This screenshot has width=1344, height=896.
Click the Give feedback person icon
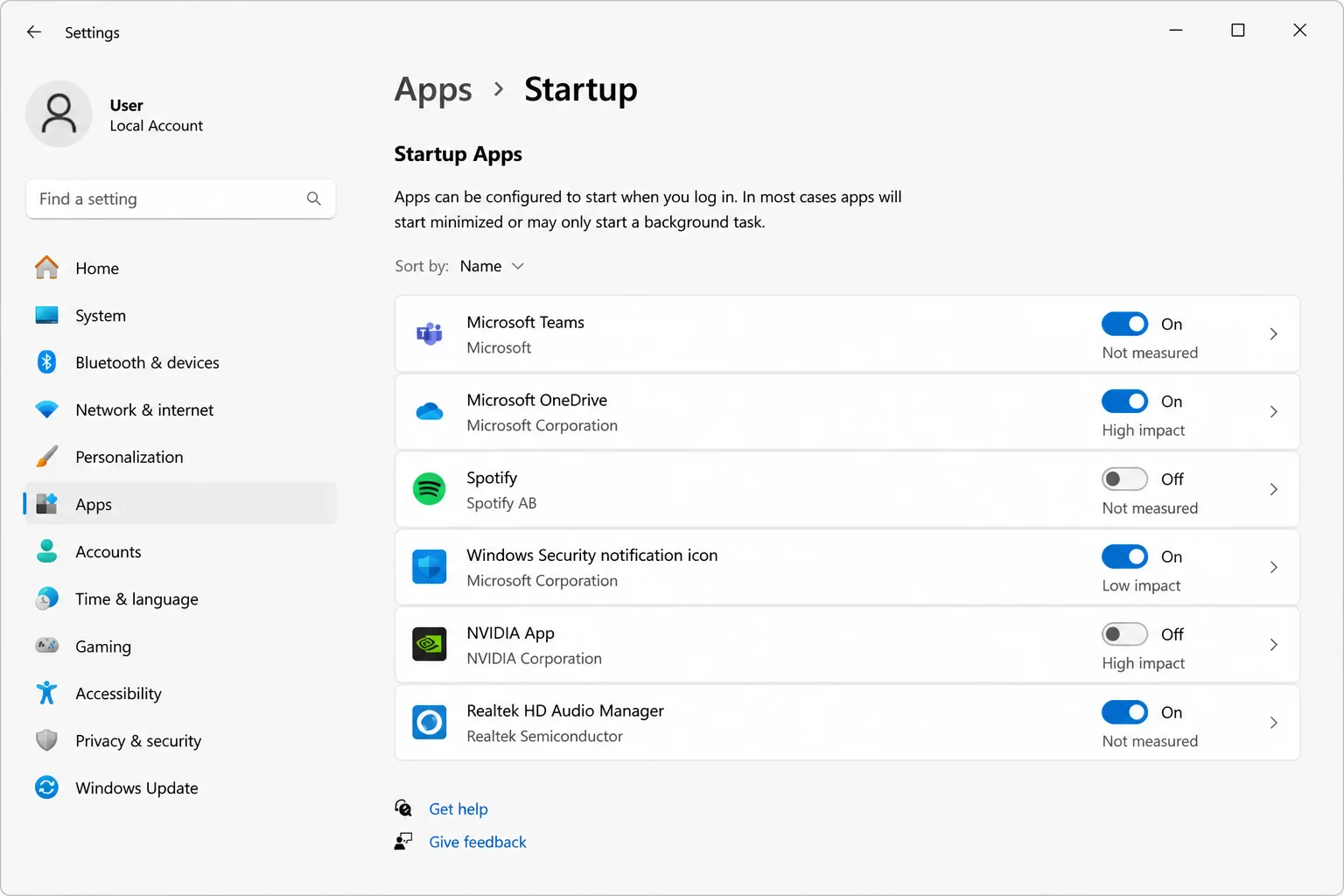pyautogui.click(x=403, y=841)
